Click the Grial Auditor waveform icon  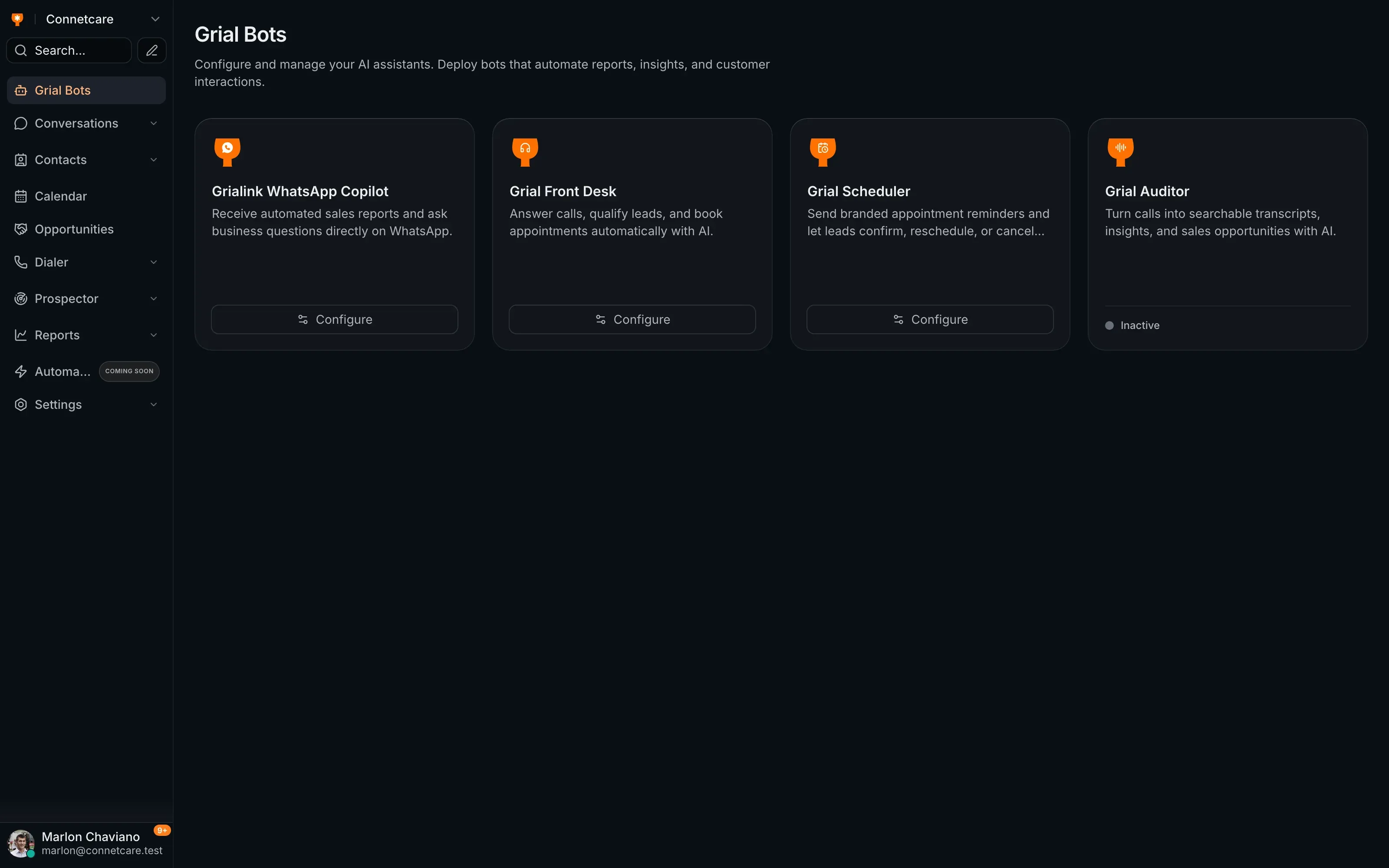coord(1120,152)
